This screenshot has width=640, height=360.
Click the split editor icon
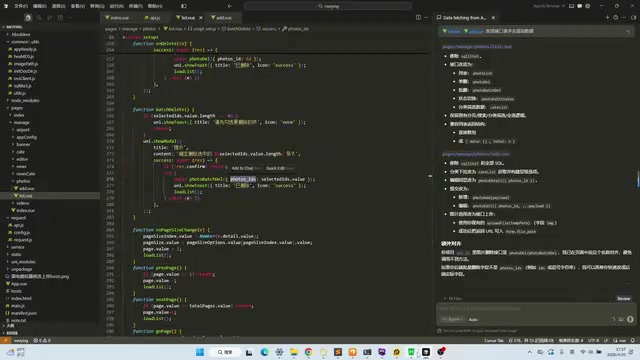click(418, 17)
